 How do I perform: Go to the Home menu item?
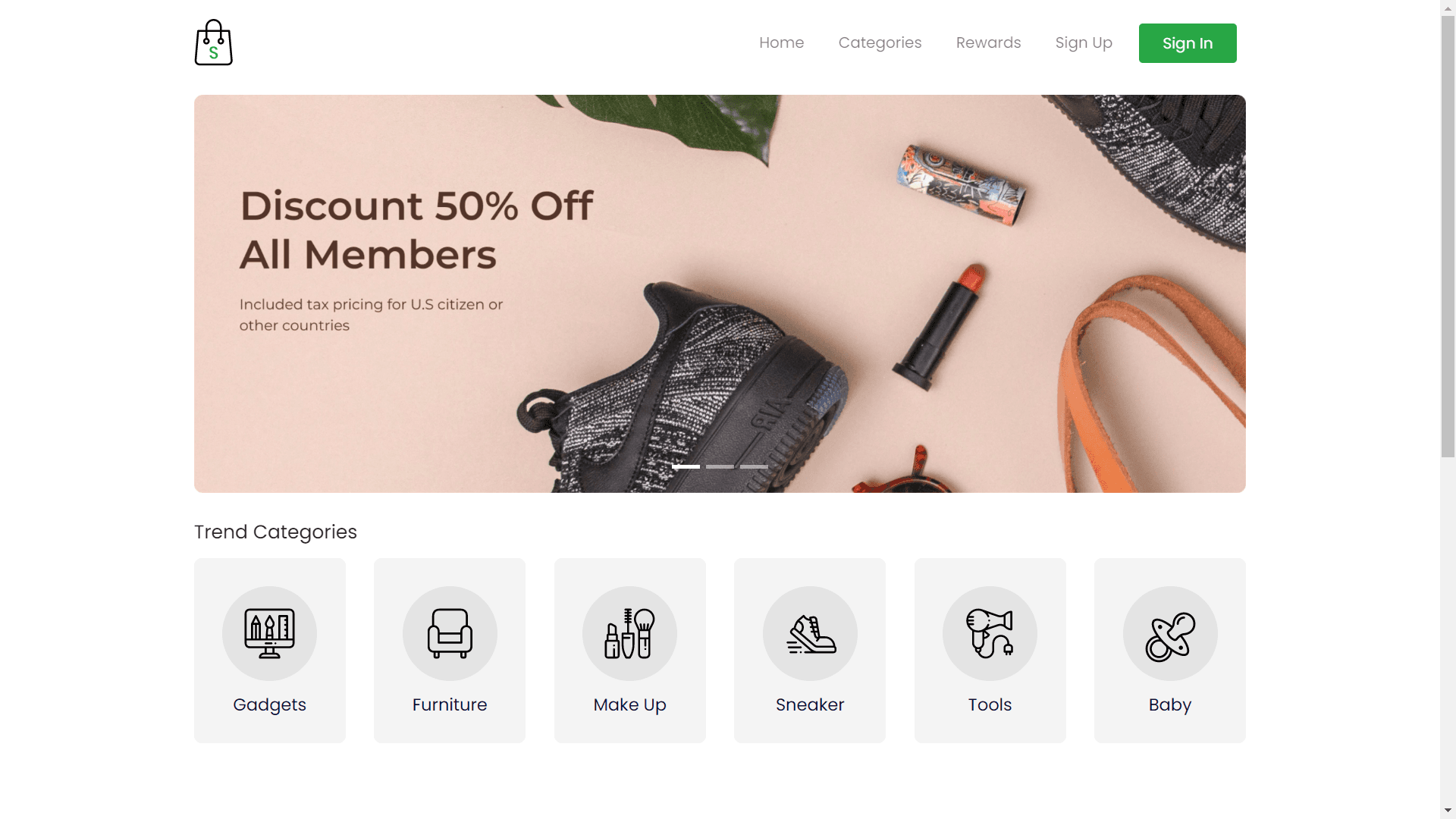pos(781,42)
